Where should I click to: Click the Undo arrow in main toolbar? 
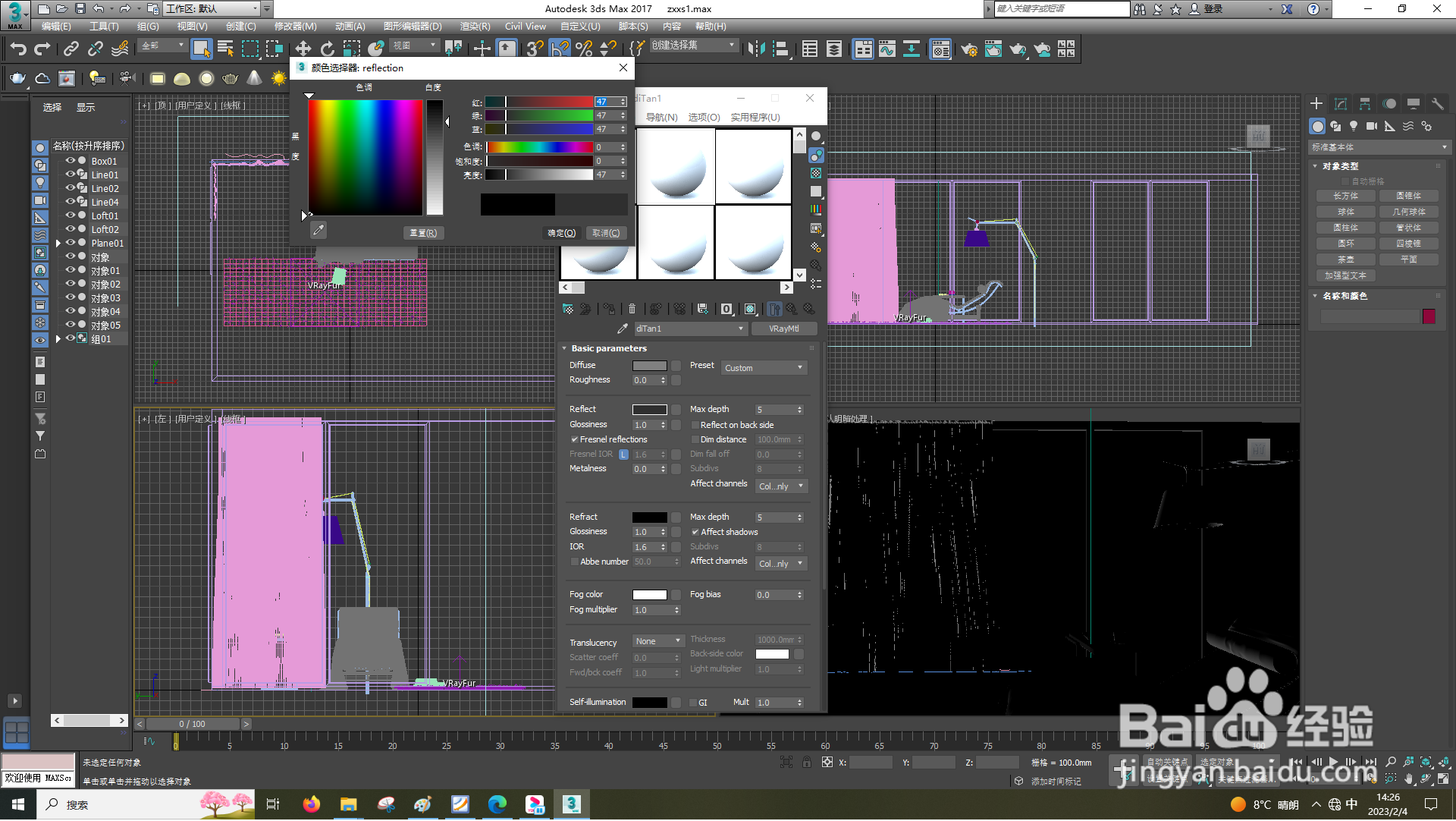(x=18, y=49)
